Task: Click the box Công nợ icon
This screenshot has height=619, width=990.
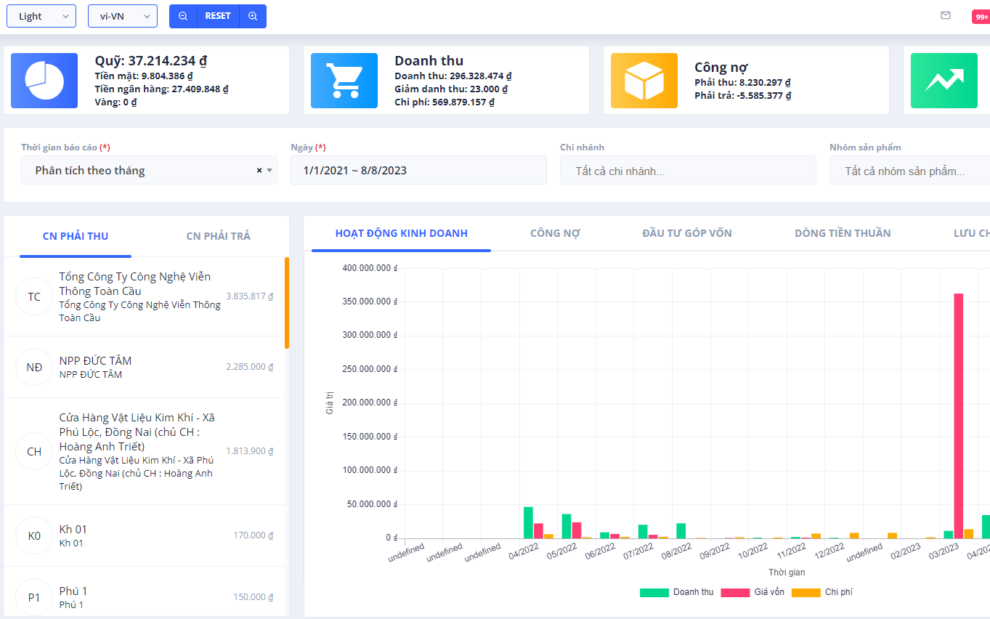Action: tap(644, 80)
